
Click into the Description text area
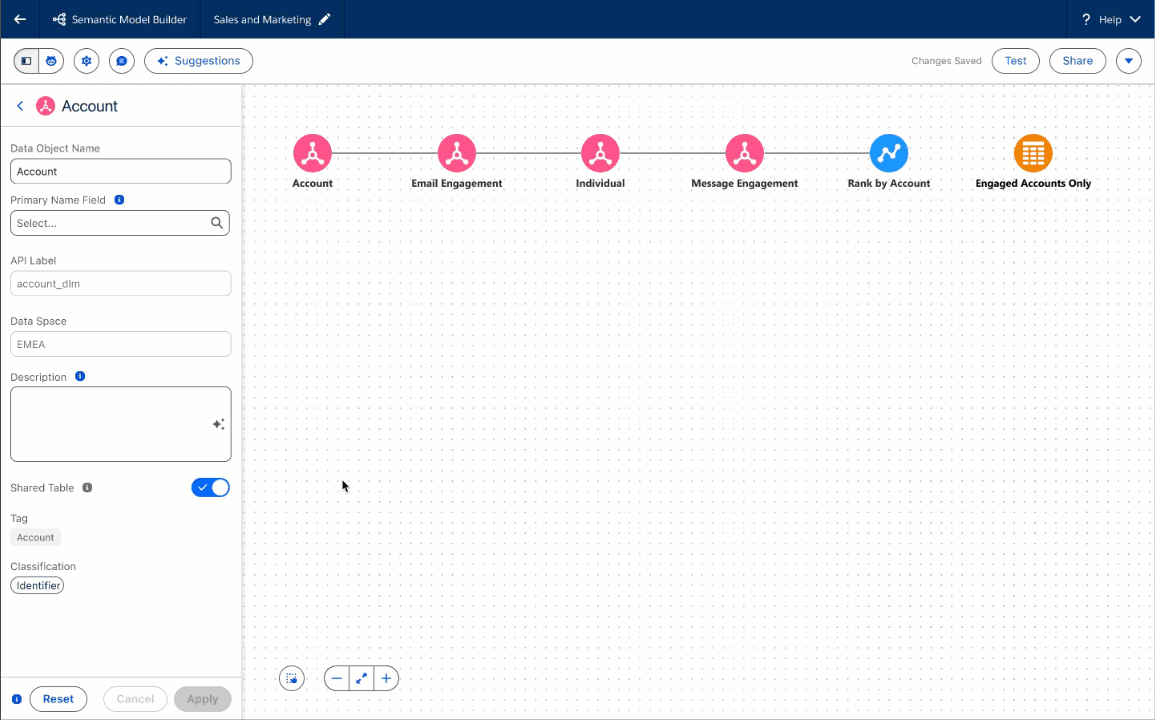coord(110,424)
